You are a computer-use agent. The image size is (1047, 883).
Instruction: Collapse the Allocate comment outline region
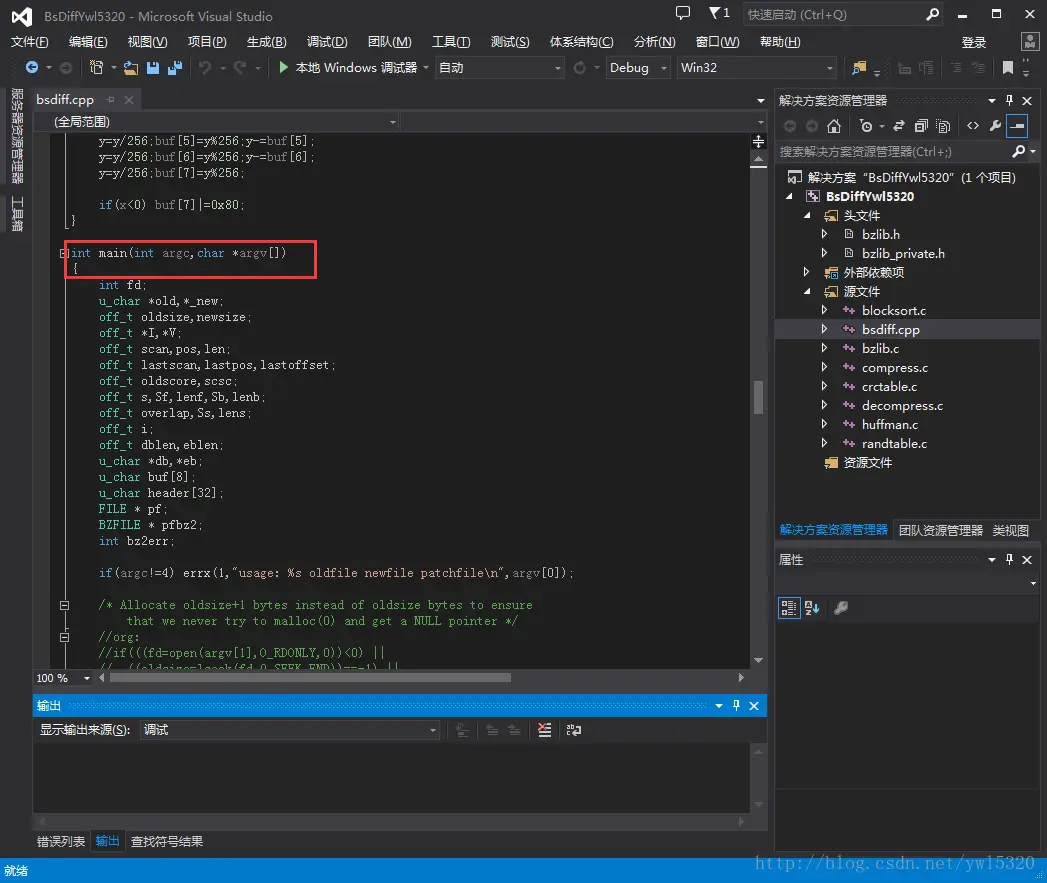64,605
